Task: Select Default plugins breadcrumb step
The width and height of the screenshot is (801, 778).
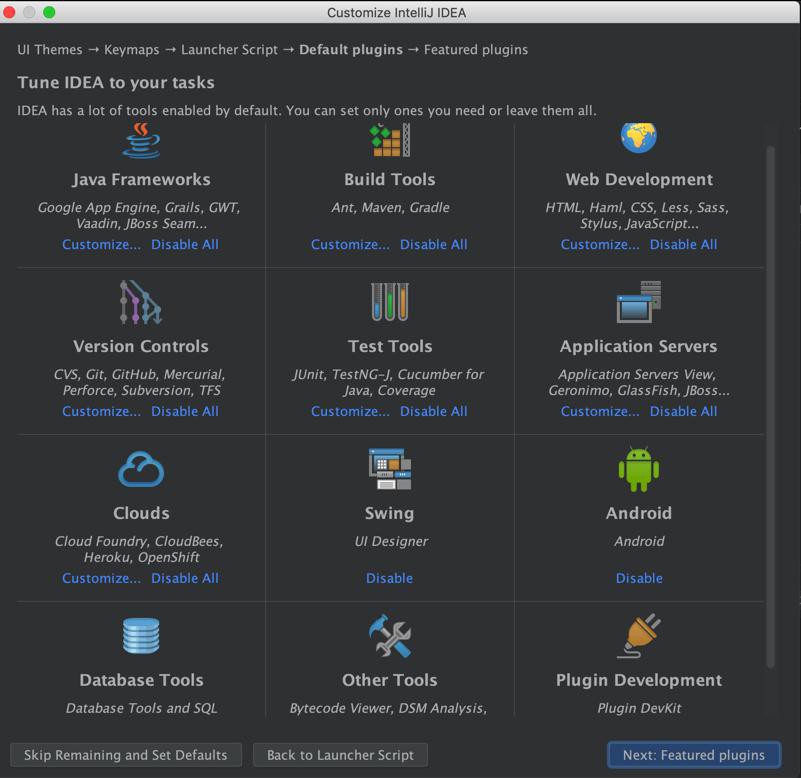Action: pyautogui.click(x=351, y=50)
